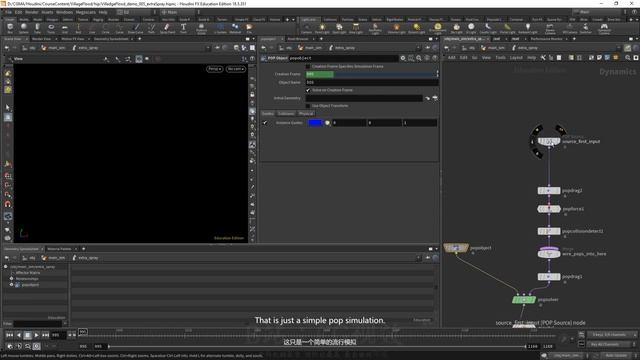Image resolution: width=640 pixels, height=360 pixels.
Task: Select the Box shelf tool
Action: coord(10,28)
